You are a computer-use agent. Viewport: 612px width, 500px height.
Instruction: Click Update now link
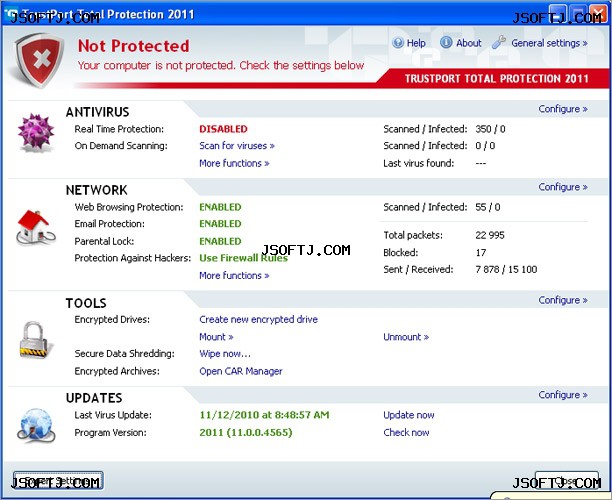pos(409,415)
